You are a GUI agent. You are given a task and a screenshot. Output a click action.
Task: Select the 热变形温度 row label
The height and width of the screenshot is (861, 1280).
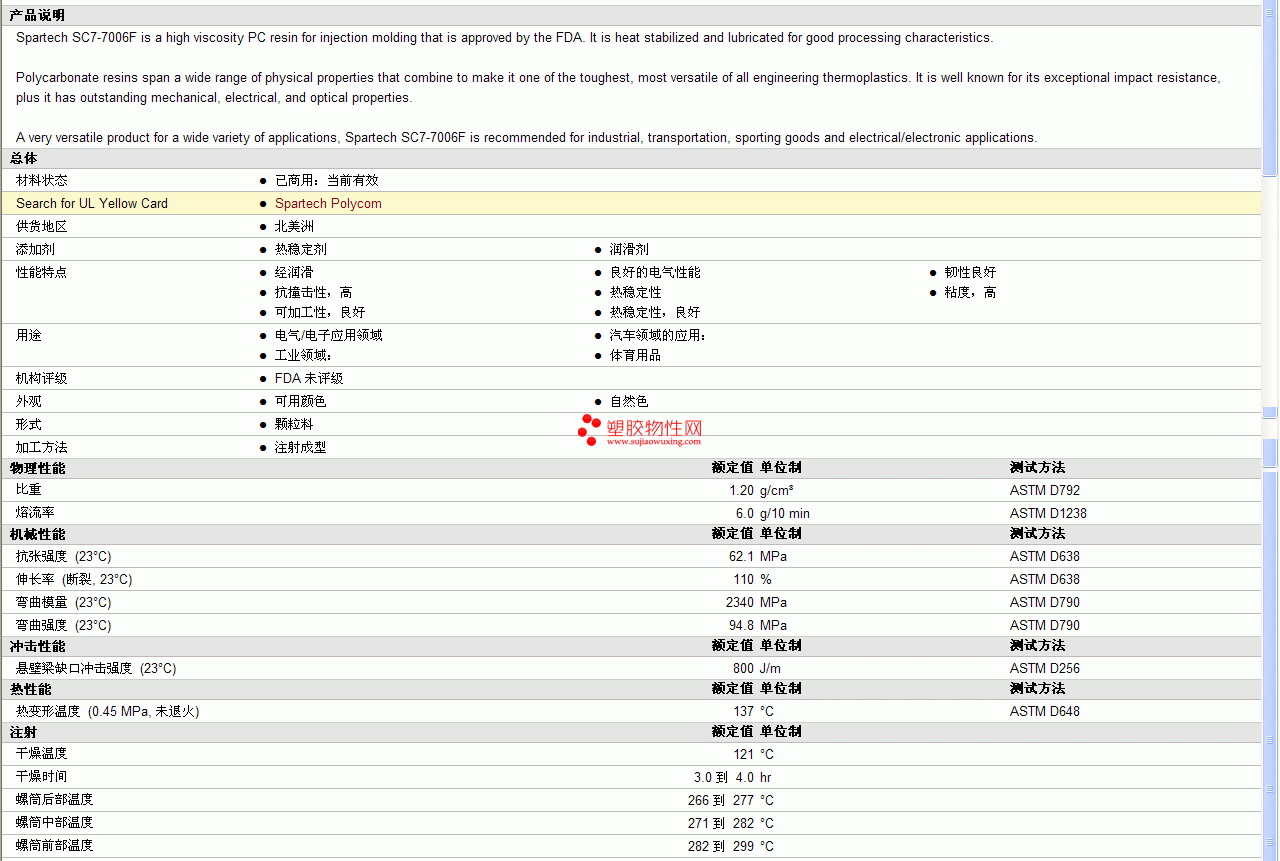108,711
